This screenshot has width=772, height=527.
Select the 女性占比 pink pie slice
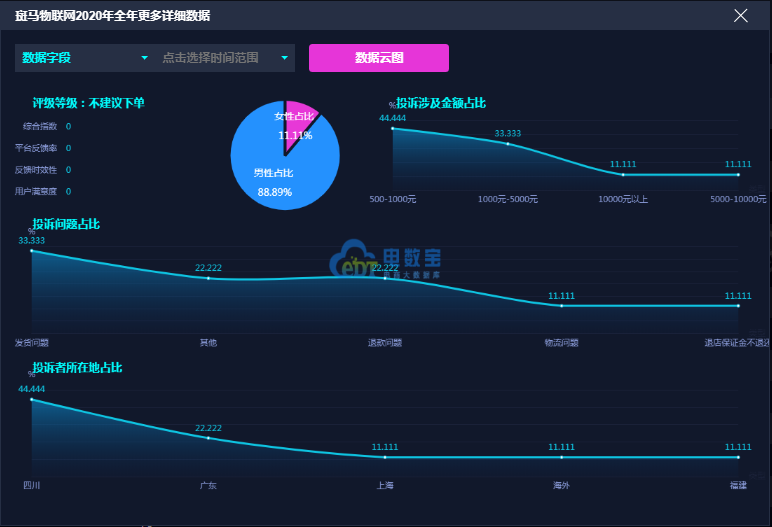[x=298, y=123]
